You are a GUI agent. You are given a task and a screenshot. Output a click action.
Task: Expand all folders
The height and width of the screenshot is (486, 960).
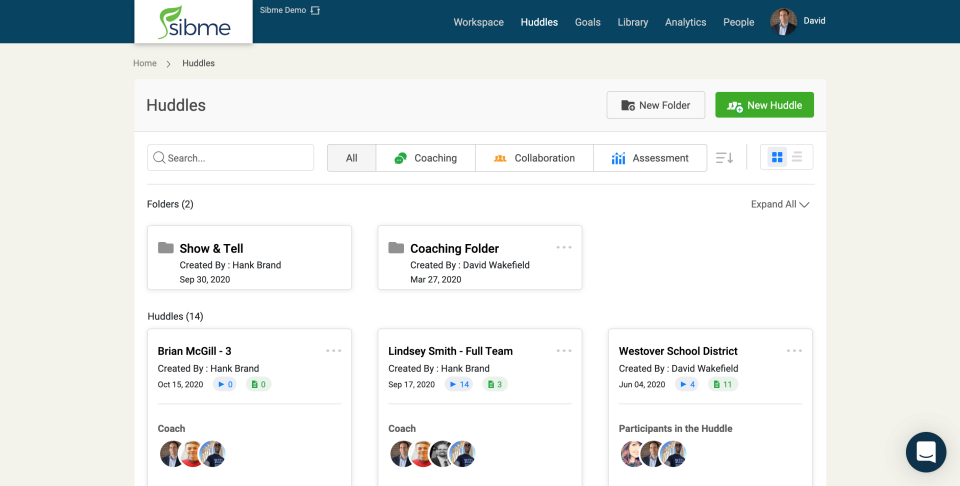click(x=779, y=204)
